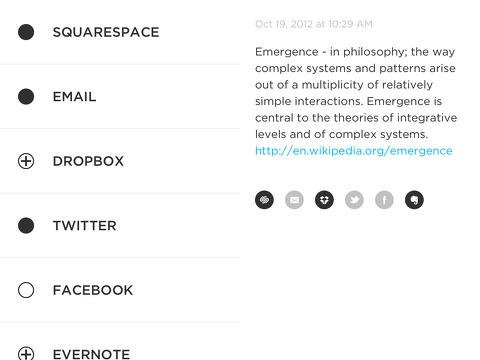The width and height of the screenshot is (480, 360).
Task: Toggle the filled circle beside EMAIL
Action: 26,97
